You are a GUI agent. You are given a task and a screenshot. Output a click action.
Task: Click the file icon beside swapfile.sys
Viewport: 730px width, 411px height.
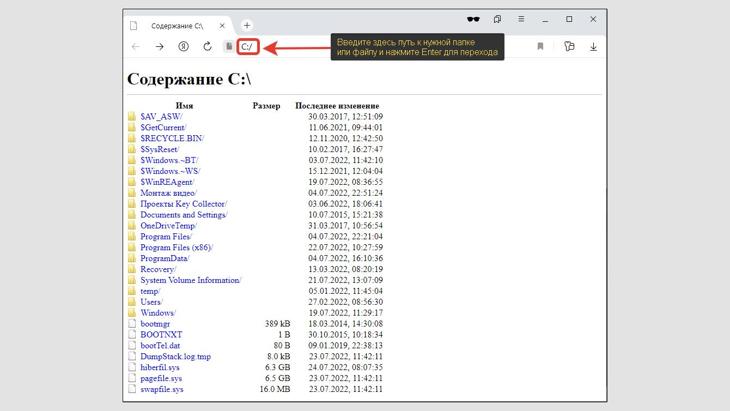pos(132,389)
